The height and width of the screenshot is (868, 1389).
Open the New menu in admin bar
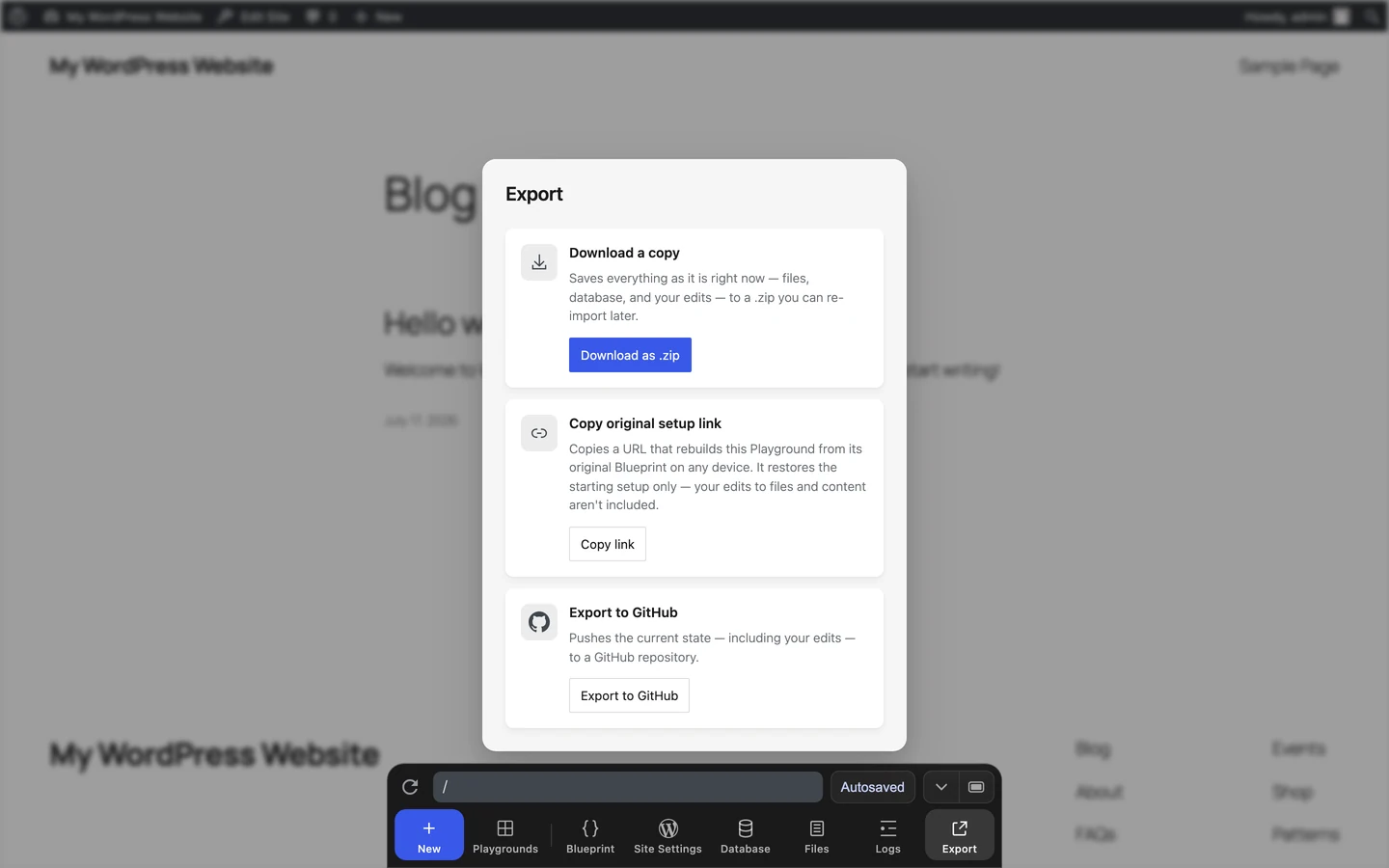coord(378,16)
